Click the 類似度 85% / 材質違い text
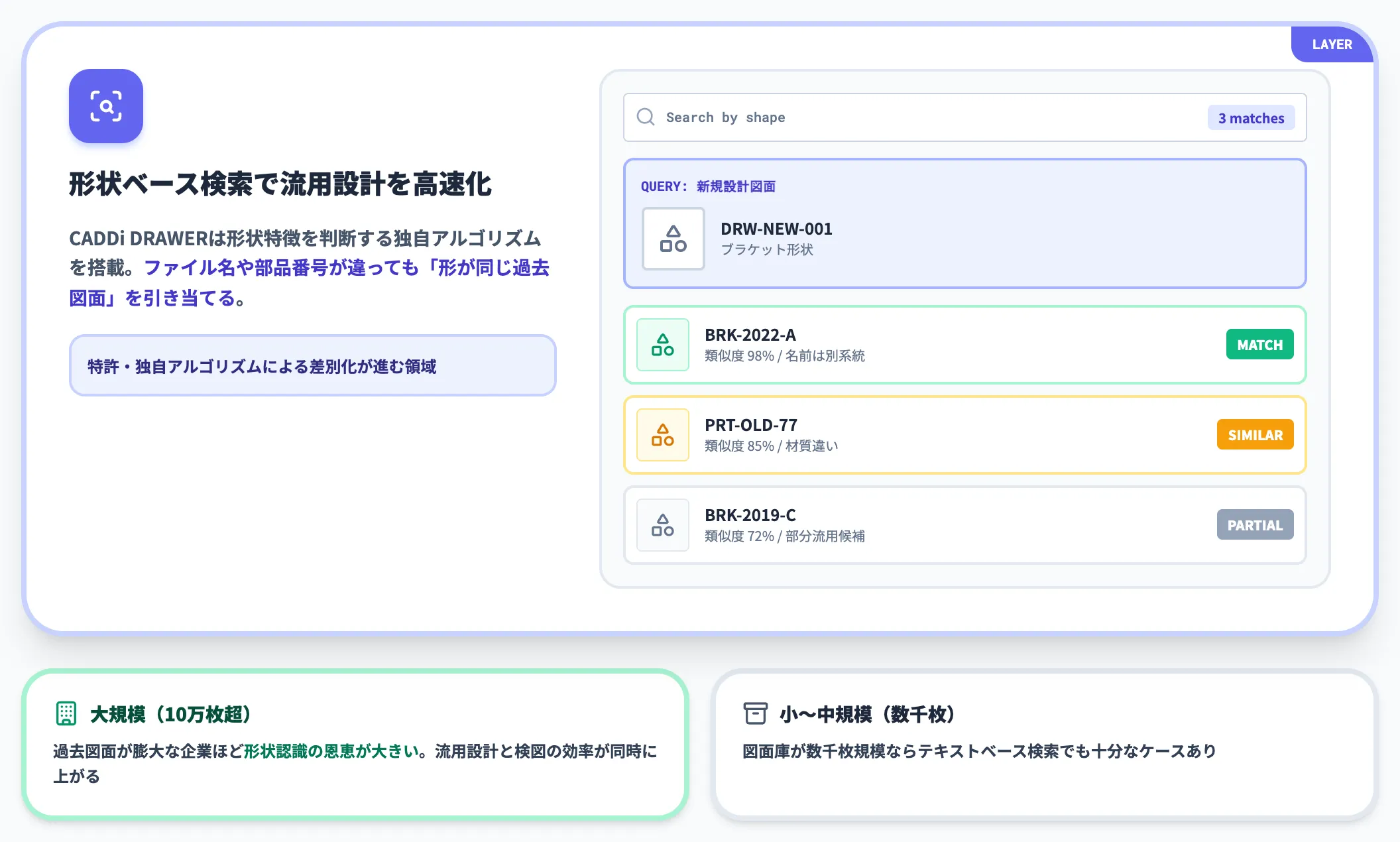Viewport: 1400px width, 842px height. (772, 446)
